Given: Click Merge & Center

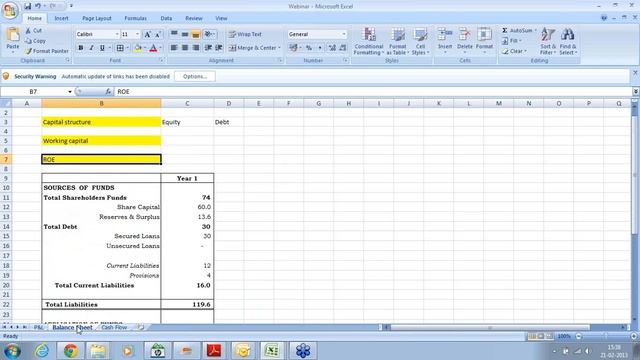Looking at the screenshot, I should tap(254, 48).
